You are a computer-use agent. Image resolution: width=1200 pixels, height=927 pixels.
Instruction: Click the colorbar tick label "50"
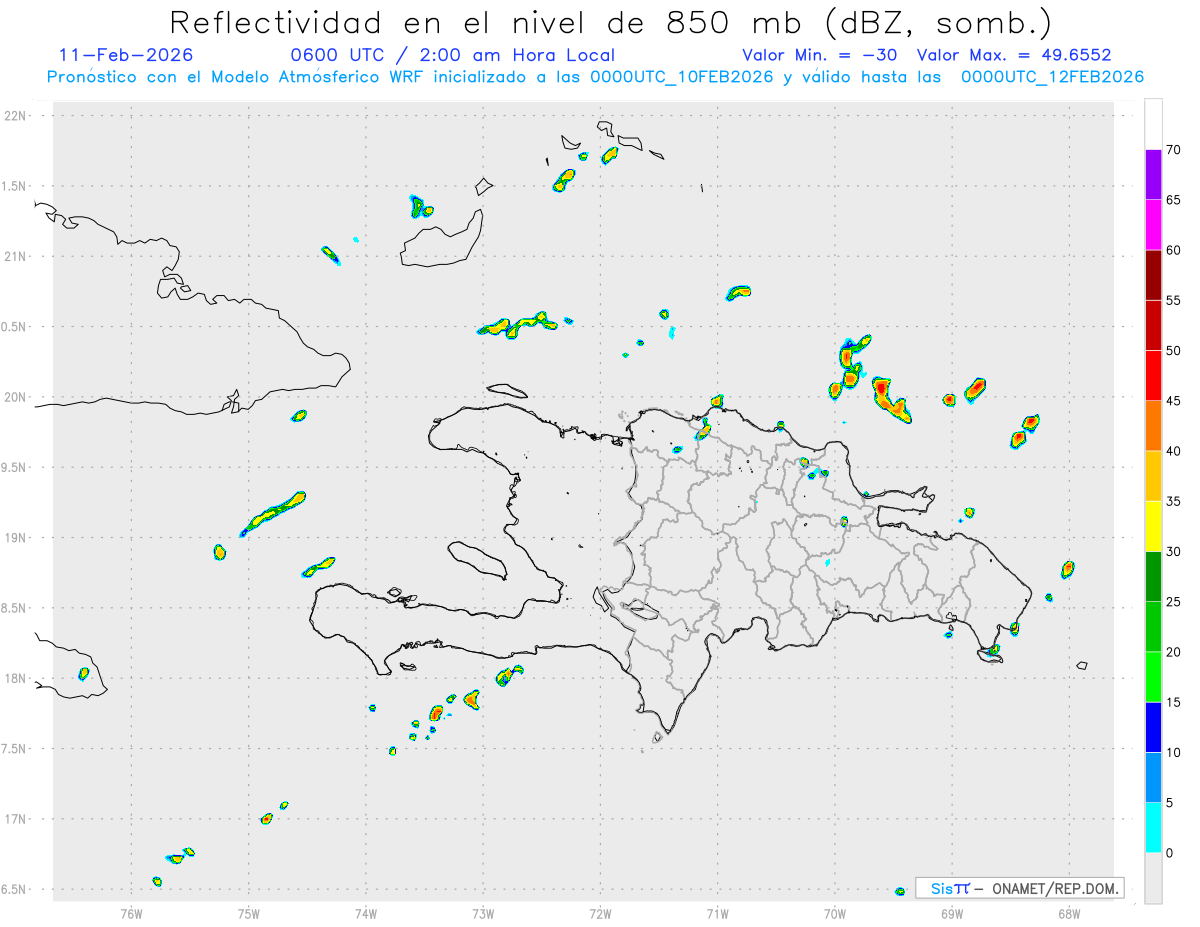[x=1174, y=351]
